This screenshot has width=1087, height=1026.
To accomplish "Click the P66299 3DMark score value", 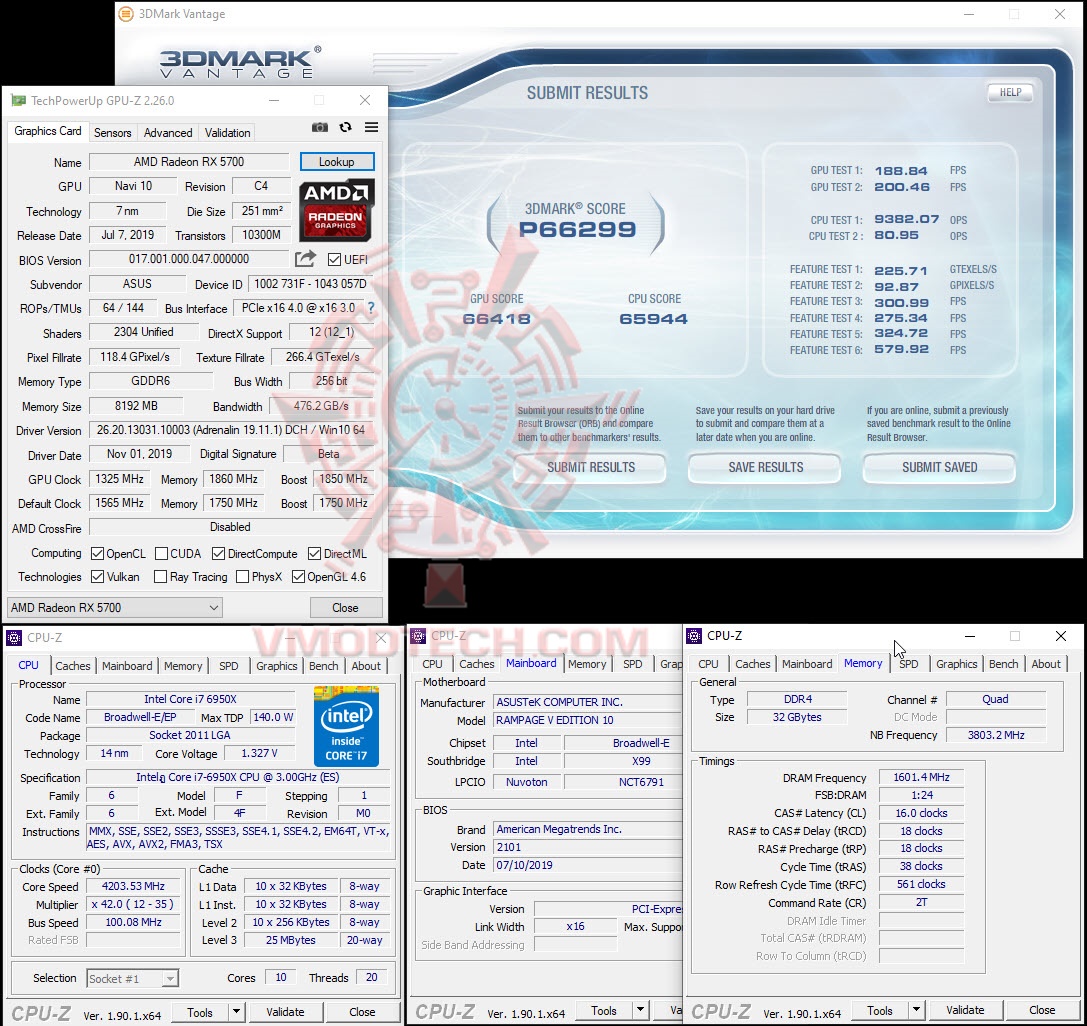I will [577, 229].
